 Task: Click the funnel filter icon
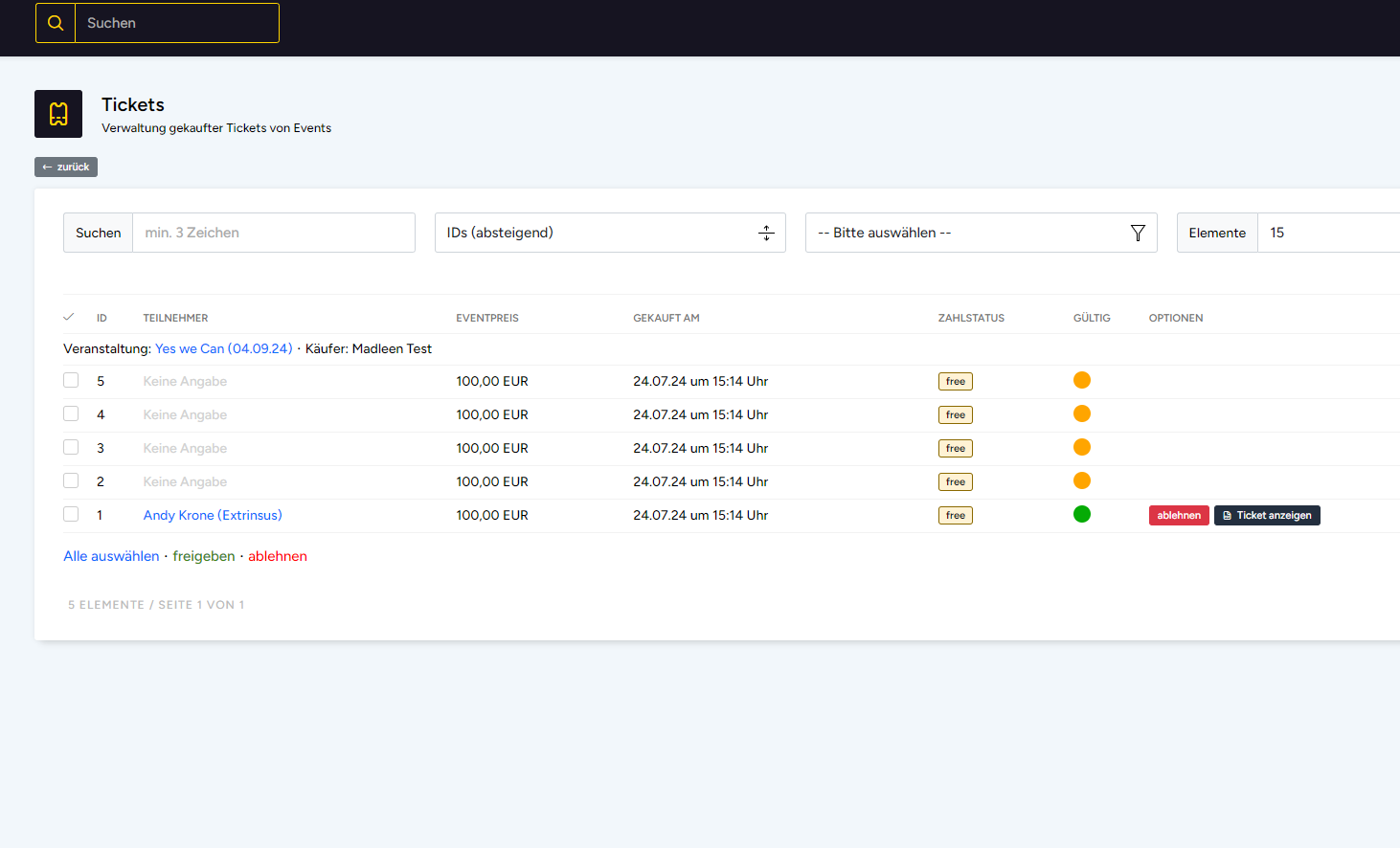click(x=1138, y=233)
